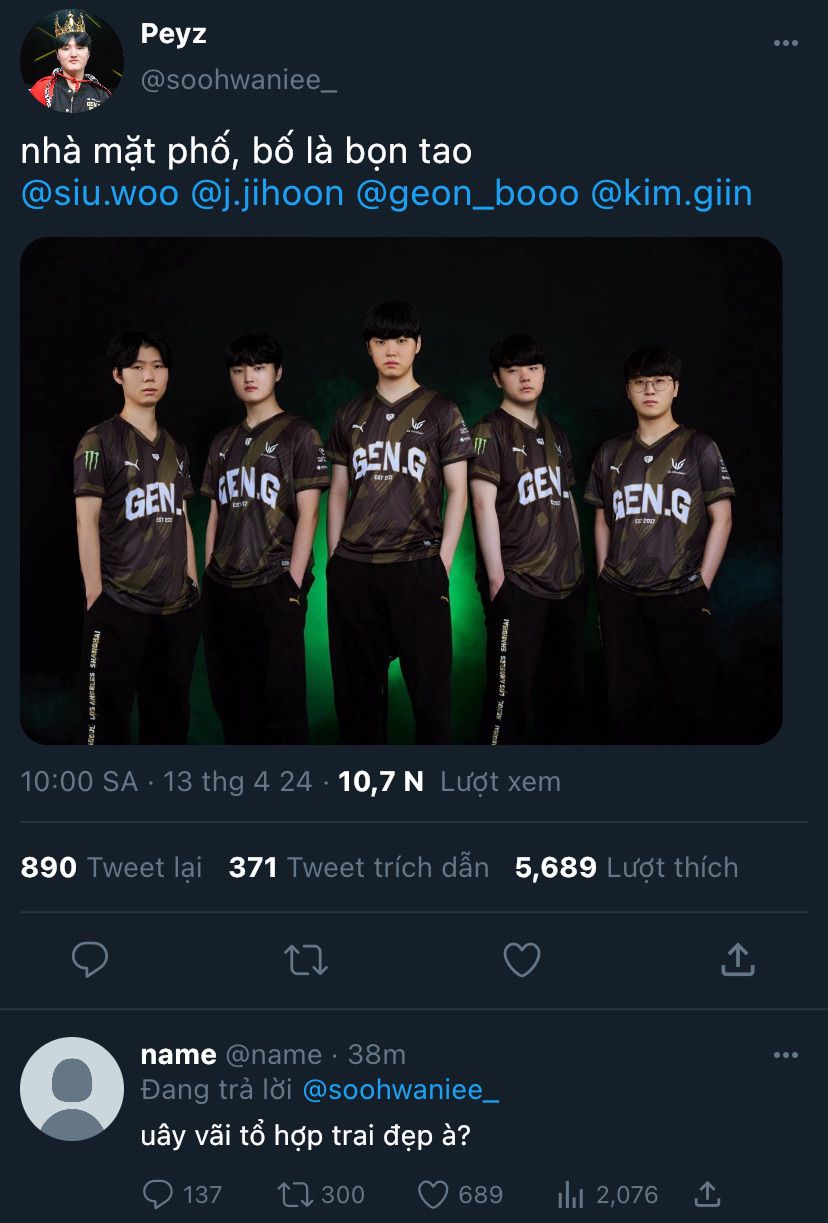Share the reply comment

707,1194
